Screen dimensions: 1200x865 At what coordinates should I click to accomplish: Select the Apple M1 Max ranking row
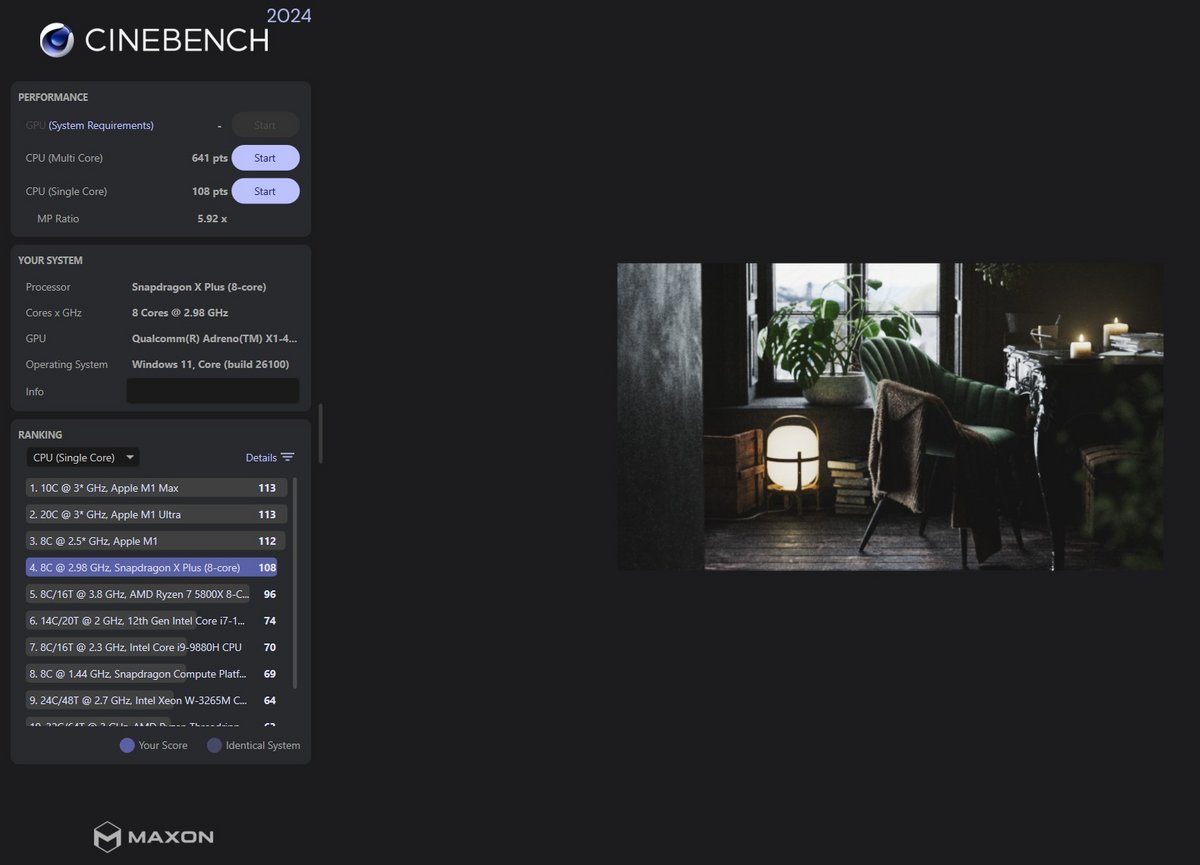(x=156, y=488)
